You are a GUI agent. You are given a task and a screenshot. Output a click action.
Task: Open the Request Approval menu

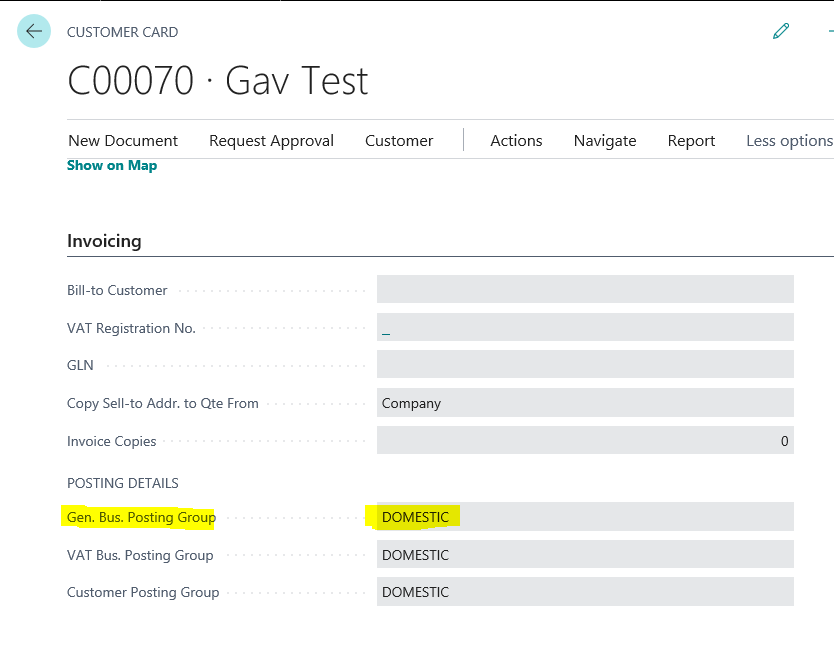pyautogui.click(x=271, y=141)
